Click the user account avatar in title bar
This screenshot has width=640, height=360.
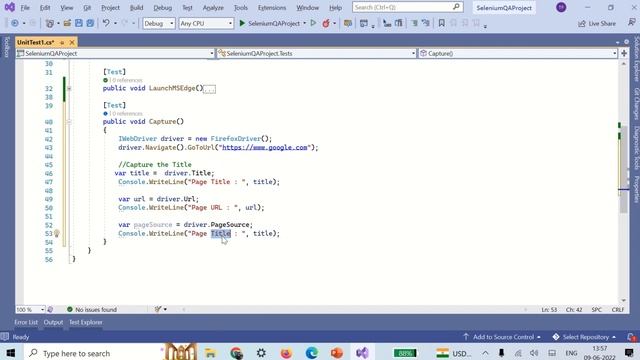coord(561,7)
